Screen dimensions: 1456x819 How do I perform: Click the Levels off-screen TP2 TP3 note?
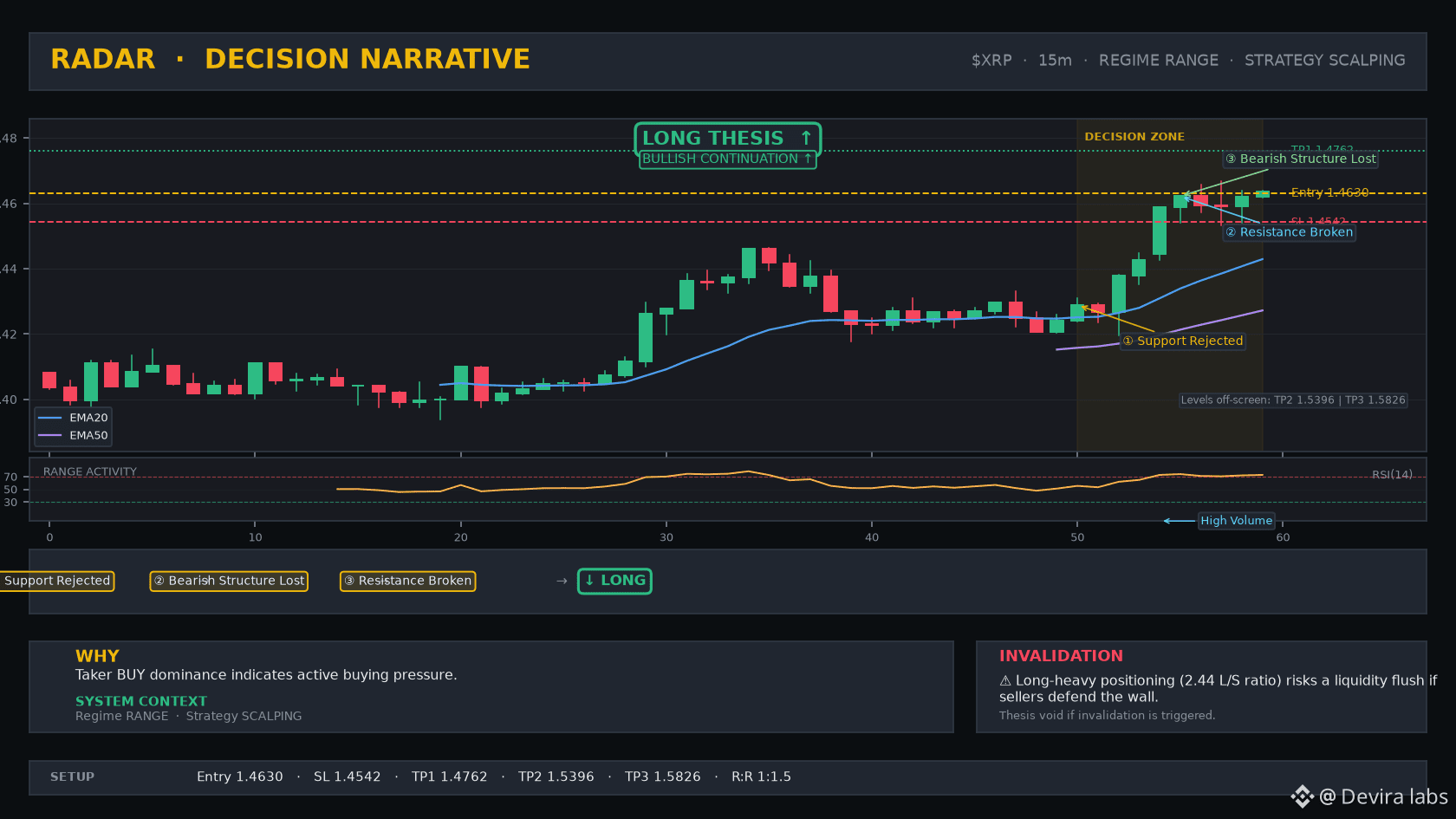pos(1293,400)
